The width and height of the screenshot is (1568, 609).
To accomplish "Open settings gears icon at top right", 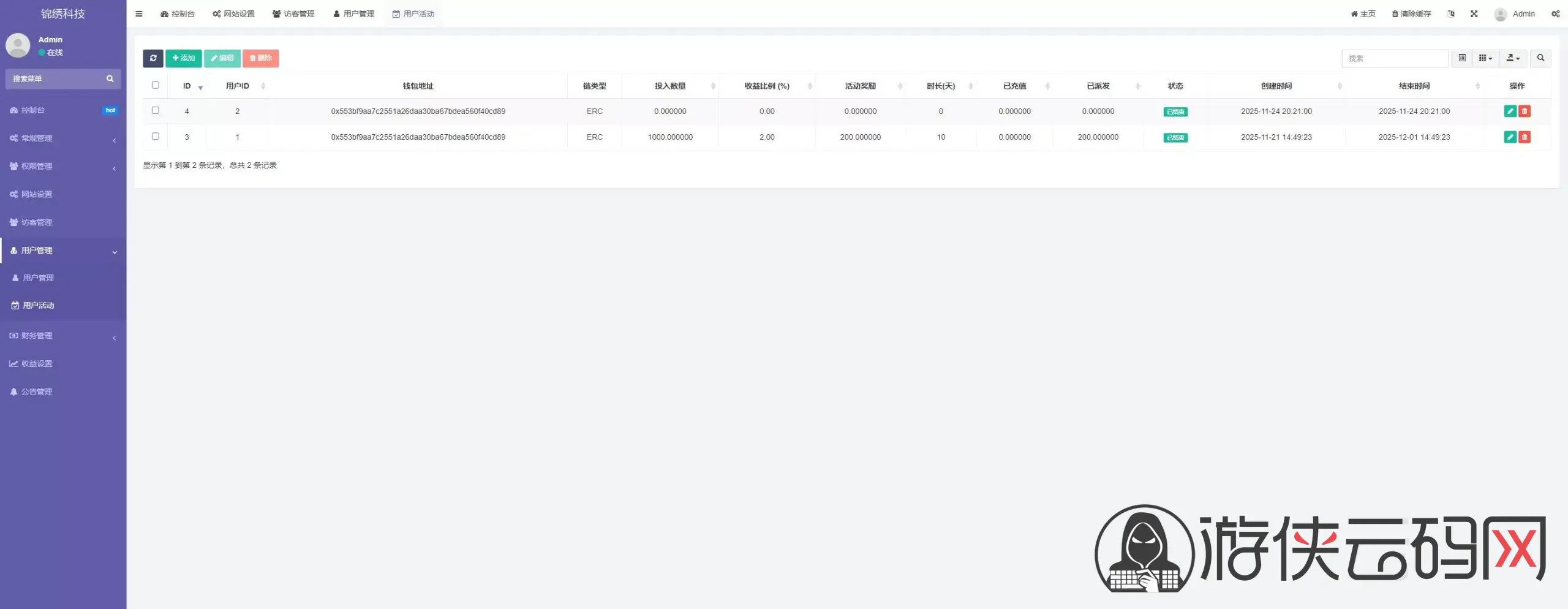I will point(1555,13).
